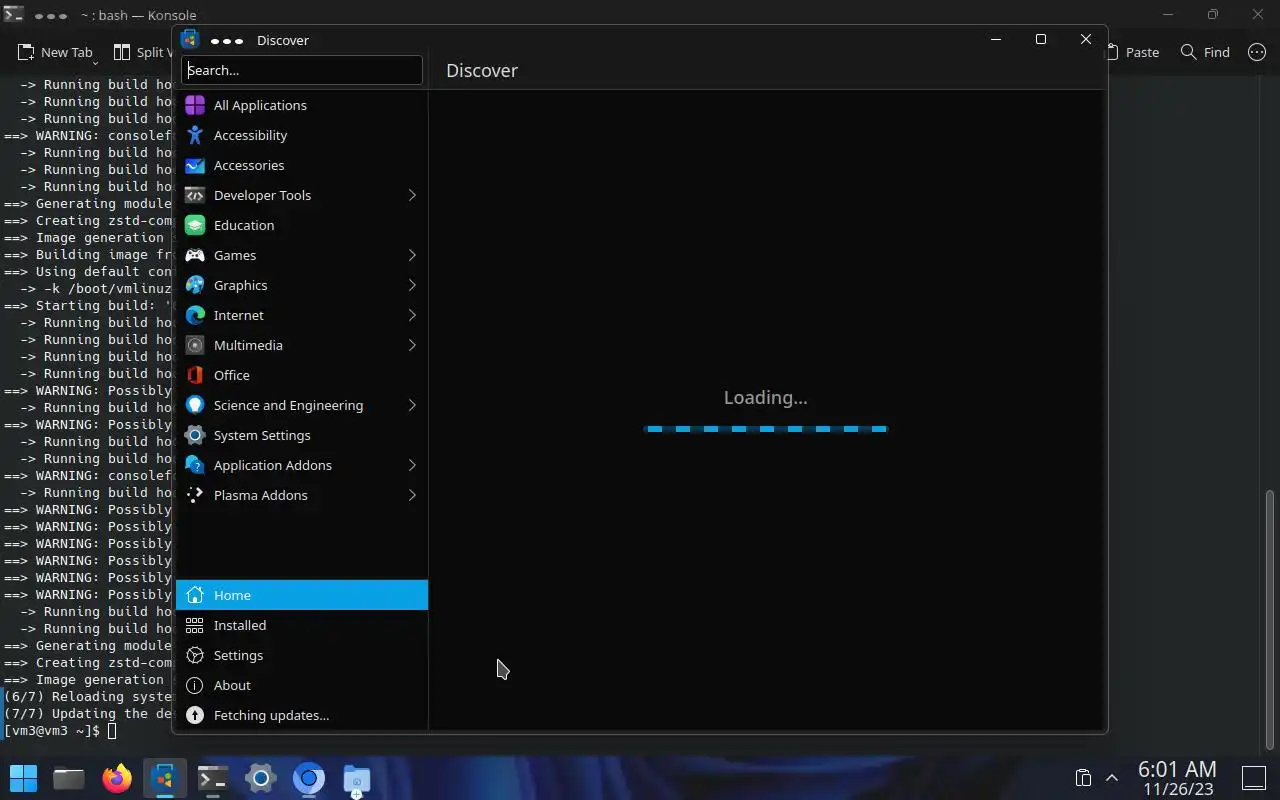Expand the Graphics subcategories arrow
Image resolution: width=1280 pixels, height=800 pixels.
pos(412,285)
